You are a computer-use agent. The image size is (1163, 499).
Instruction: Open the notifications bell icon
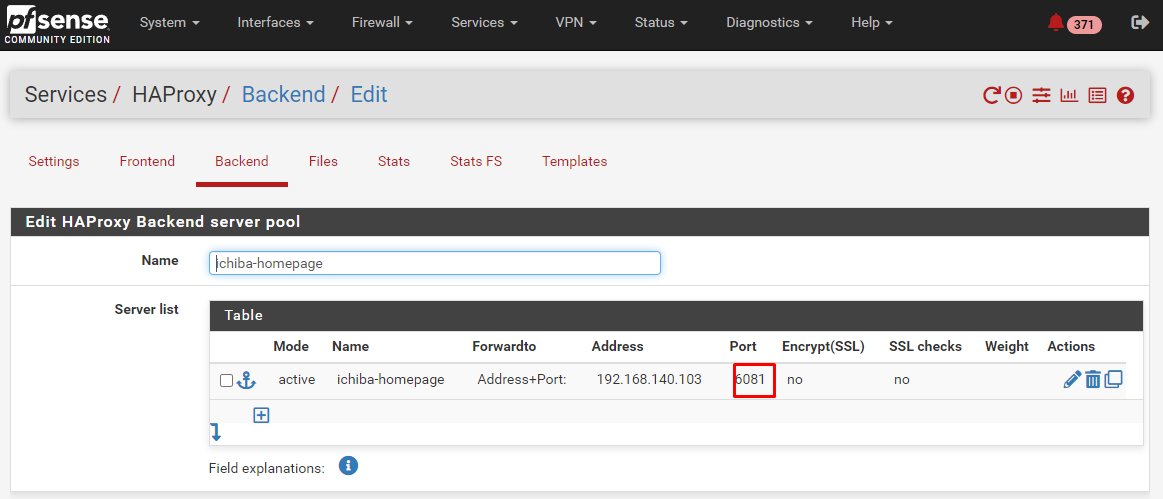click(x=1055, y=23)
